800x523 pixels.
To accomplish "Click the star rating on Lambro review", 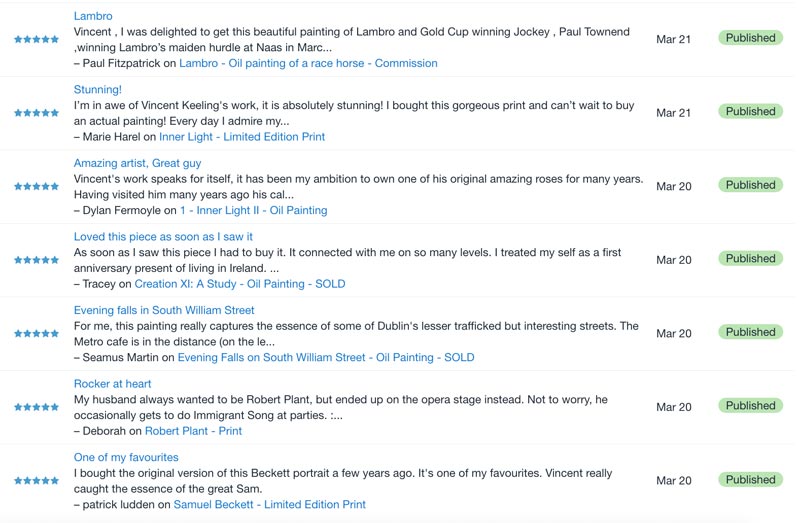I will tap(36, 40).
